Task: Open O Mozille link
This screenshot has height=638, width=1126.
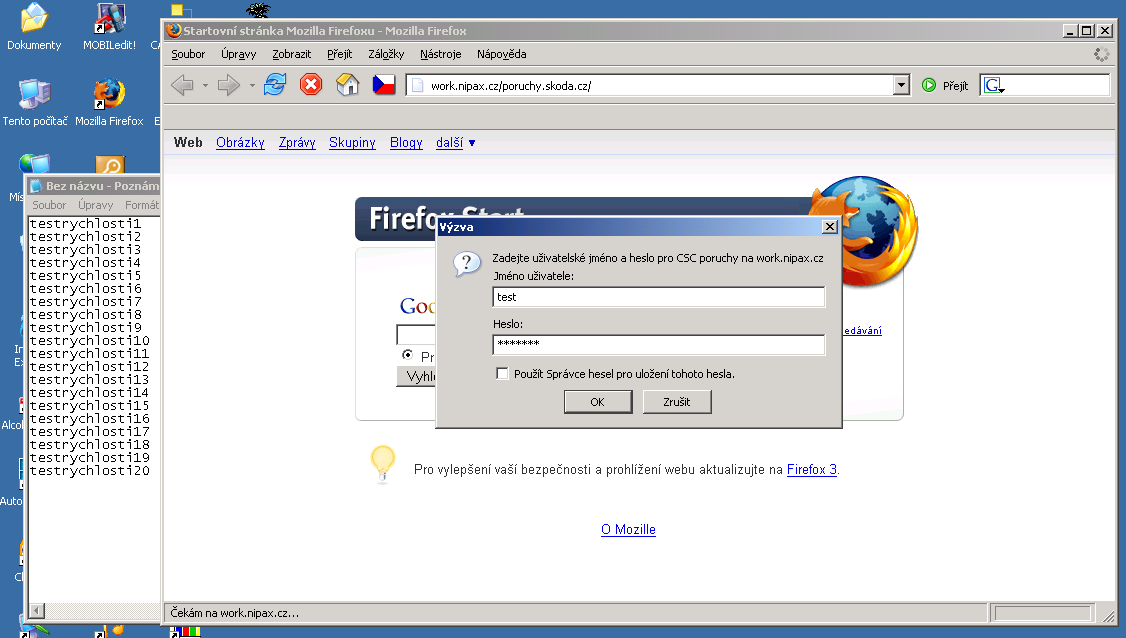Action: (x=628, y=530)
